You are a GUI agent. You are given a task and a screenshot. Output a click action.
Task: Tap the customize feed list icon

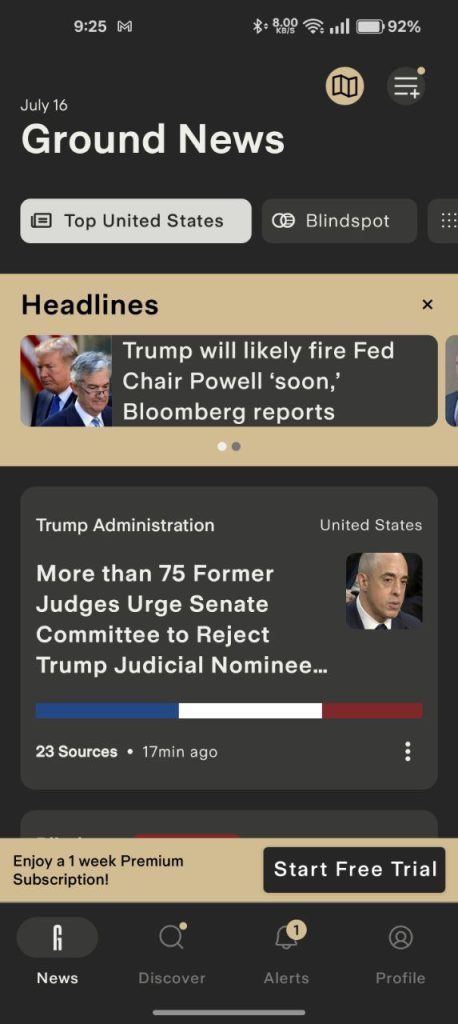[x=406, y=86]
